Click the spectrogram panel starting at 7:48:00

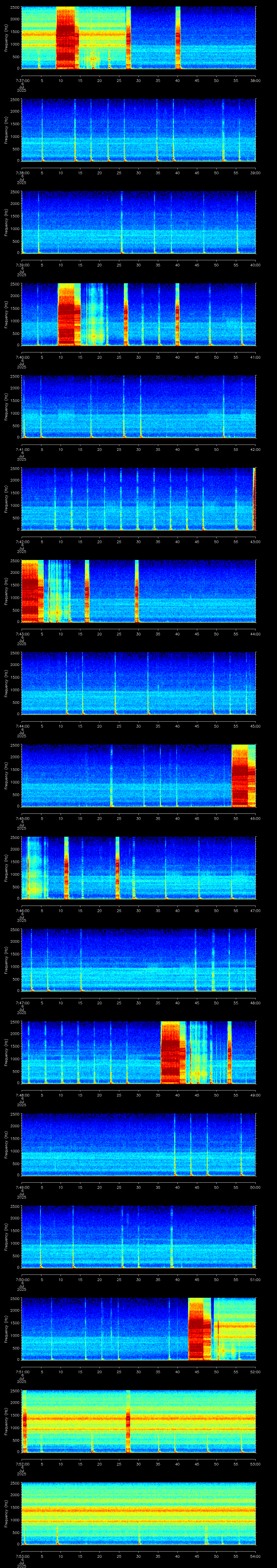coord(139,1052)
